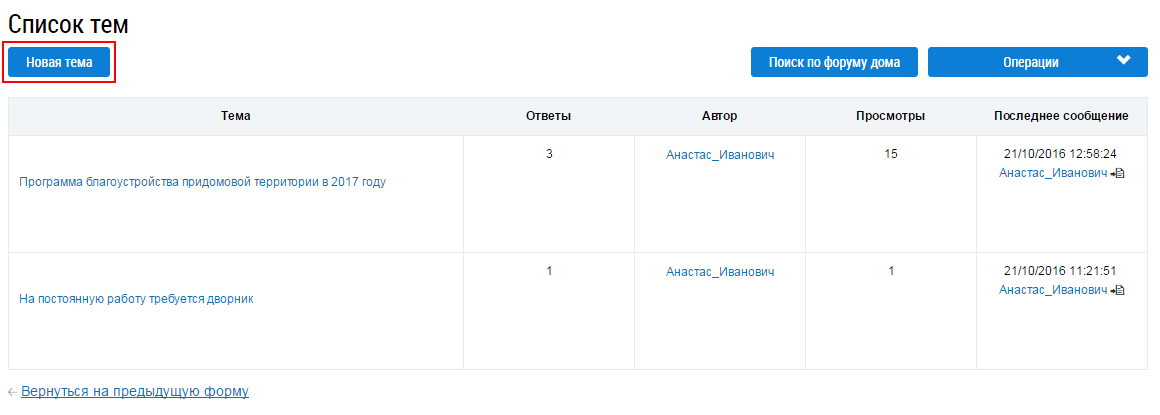Jump to last message icon for благоустройства topic

point(1119,173)
